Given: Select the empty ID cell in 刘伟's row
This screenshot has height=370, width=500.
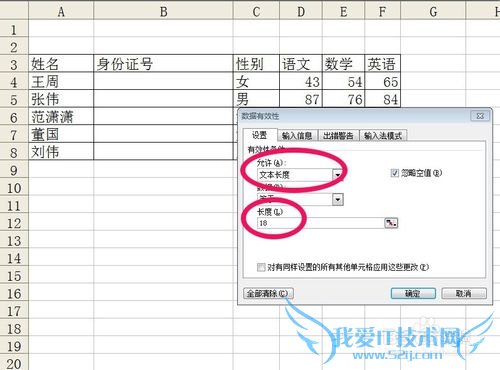Looking at the screenshot, I should pos(163,152).
